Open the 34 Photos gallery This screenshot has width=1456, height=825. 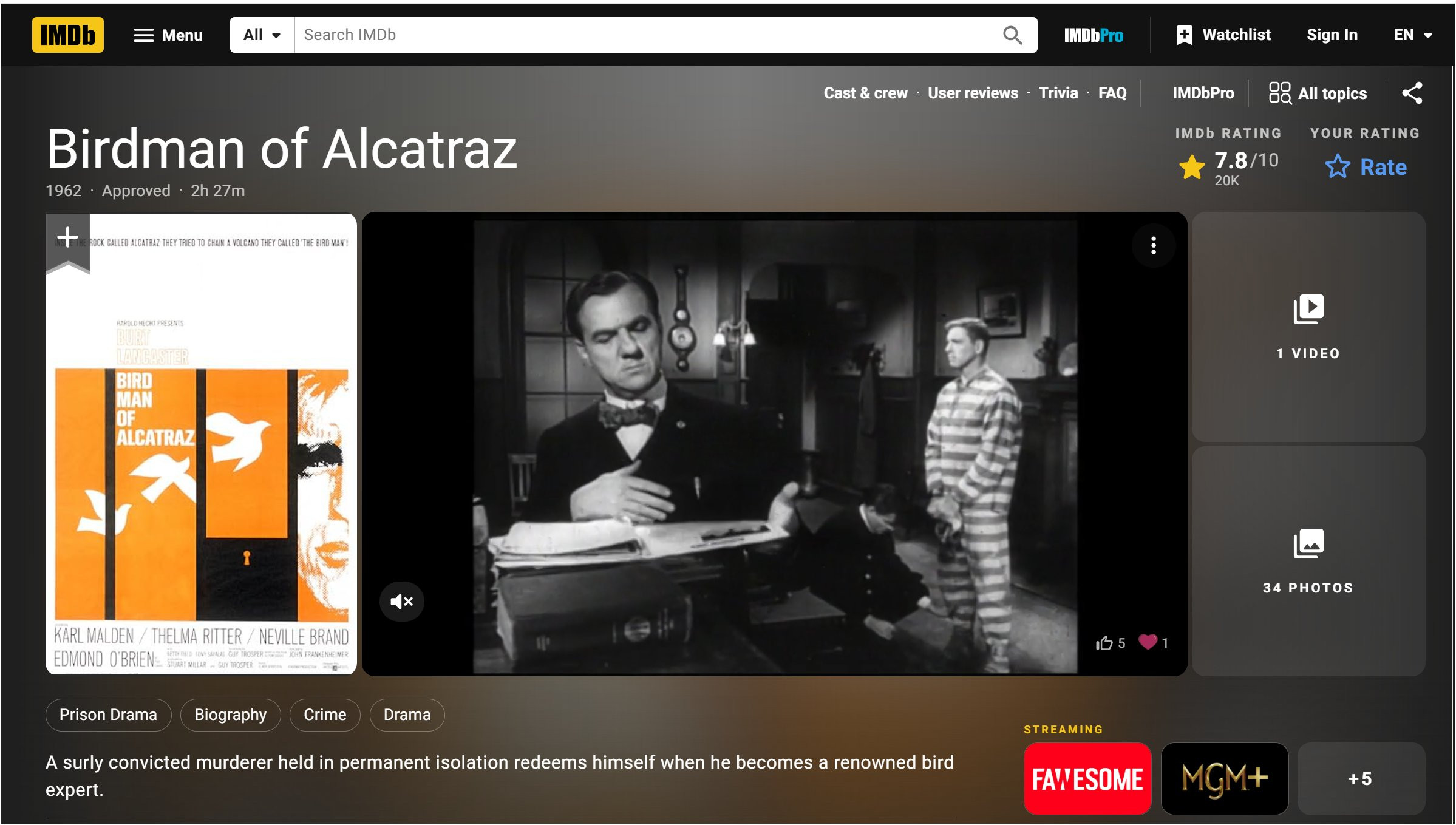coord(1308,561)
